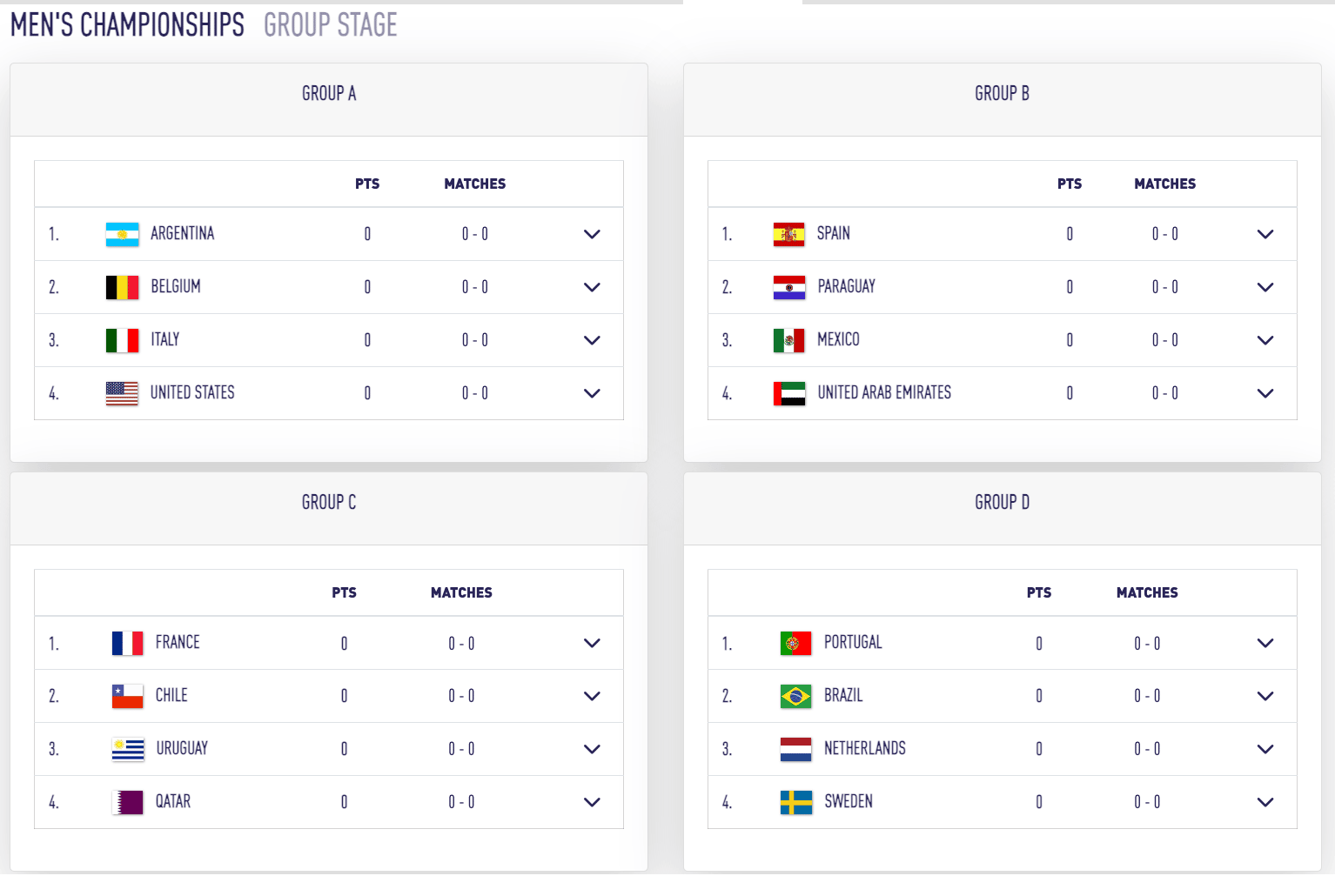The image size is (1335, 896).
Task: Click the Group Stage heading tab
Action: (x=330, y=25)
